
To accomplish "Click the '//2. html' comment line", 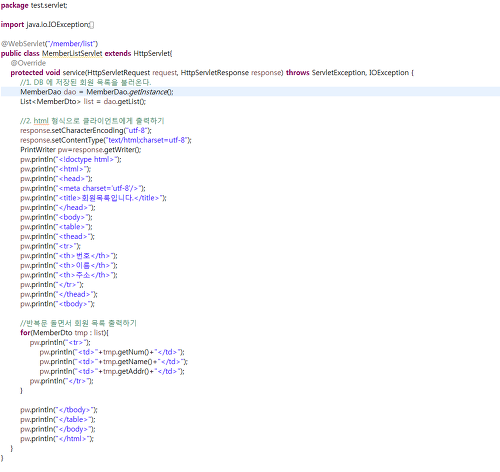I will tap(92, 121).
